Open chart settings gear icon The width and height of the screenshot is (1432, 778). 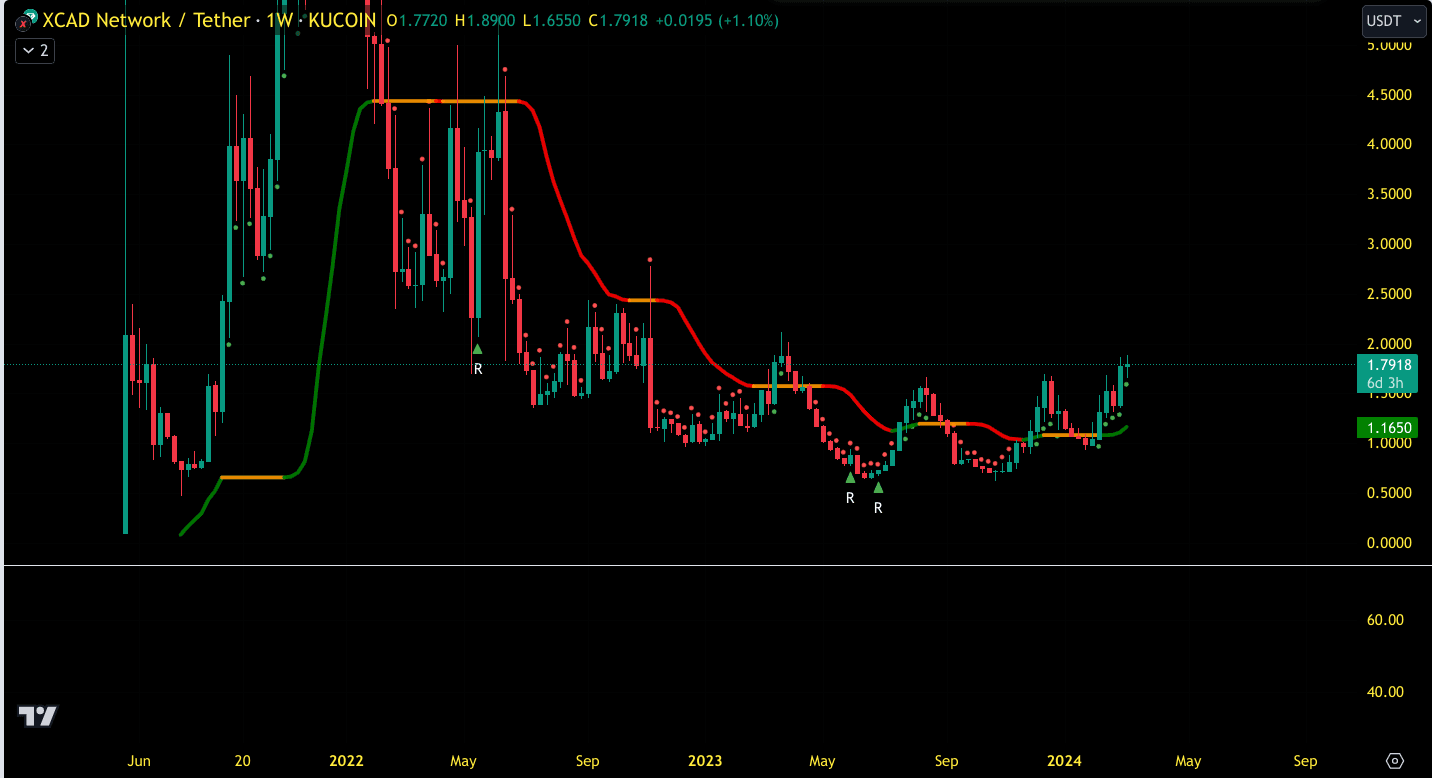[1396, 761]
